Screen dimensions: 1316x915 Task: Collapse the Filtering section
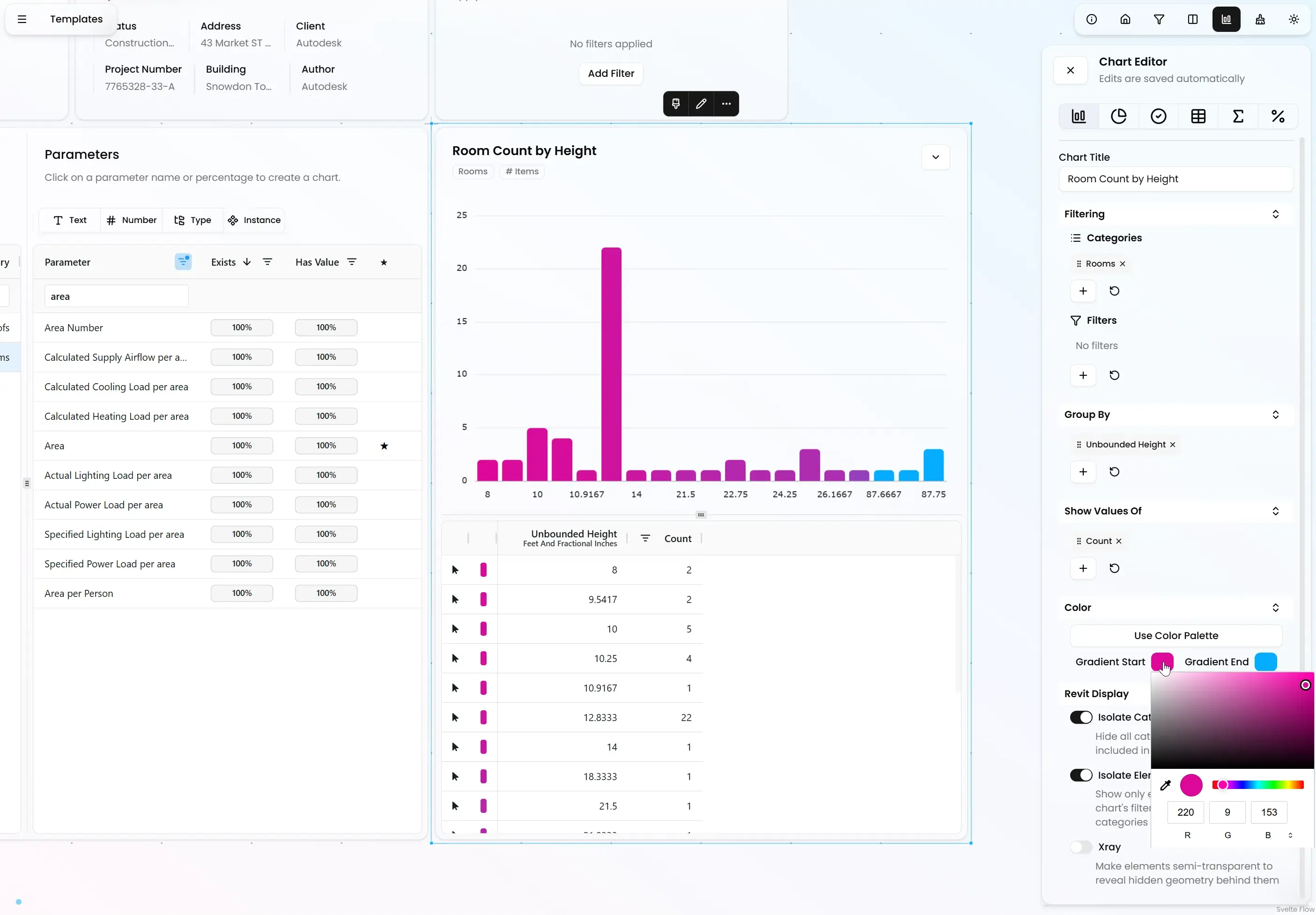tap(1275, 214)
